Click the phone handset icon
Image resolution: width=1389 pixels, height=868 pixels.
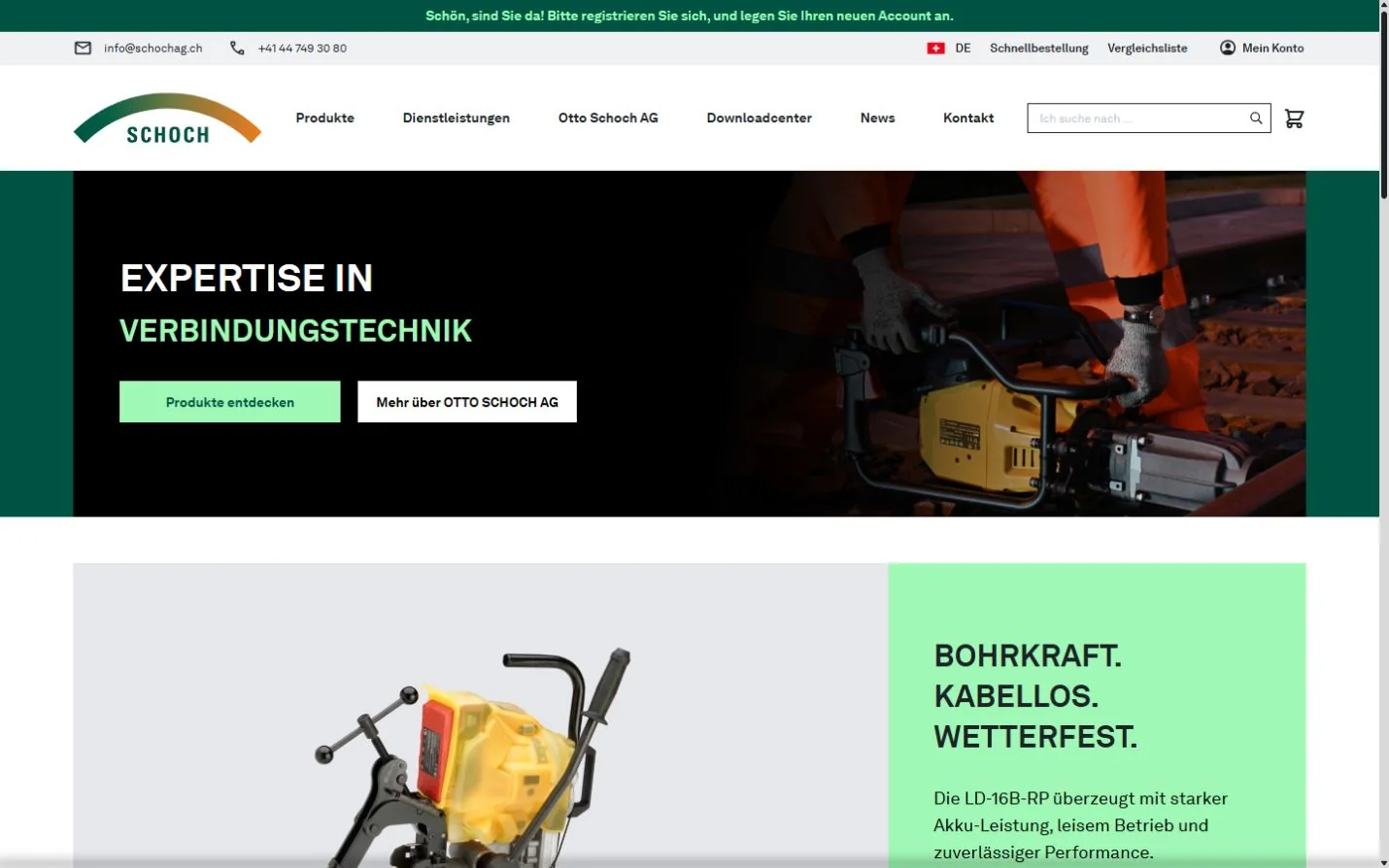[237, 48]
